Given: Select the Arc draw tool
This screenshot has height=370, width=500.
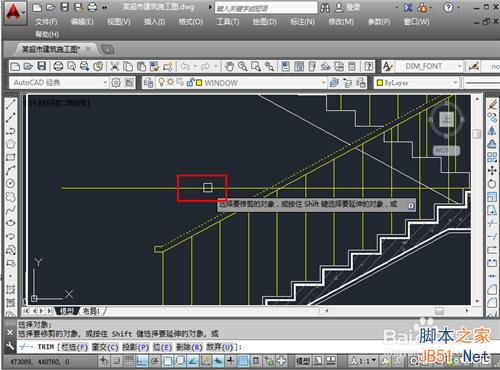Looking at the screenshot, I should pos(10,170).
